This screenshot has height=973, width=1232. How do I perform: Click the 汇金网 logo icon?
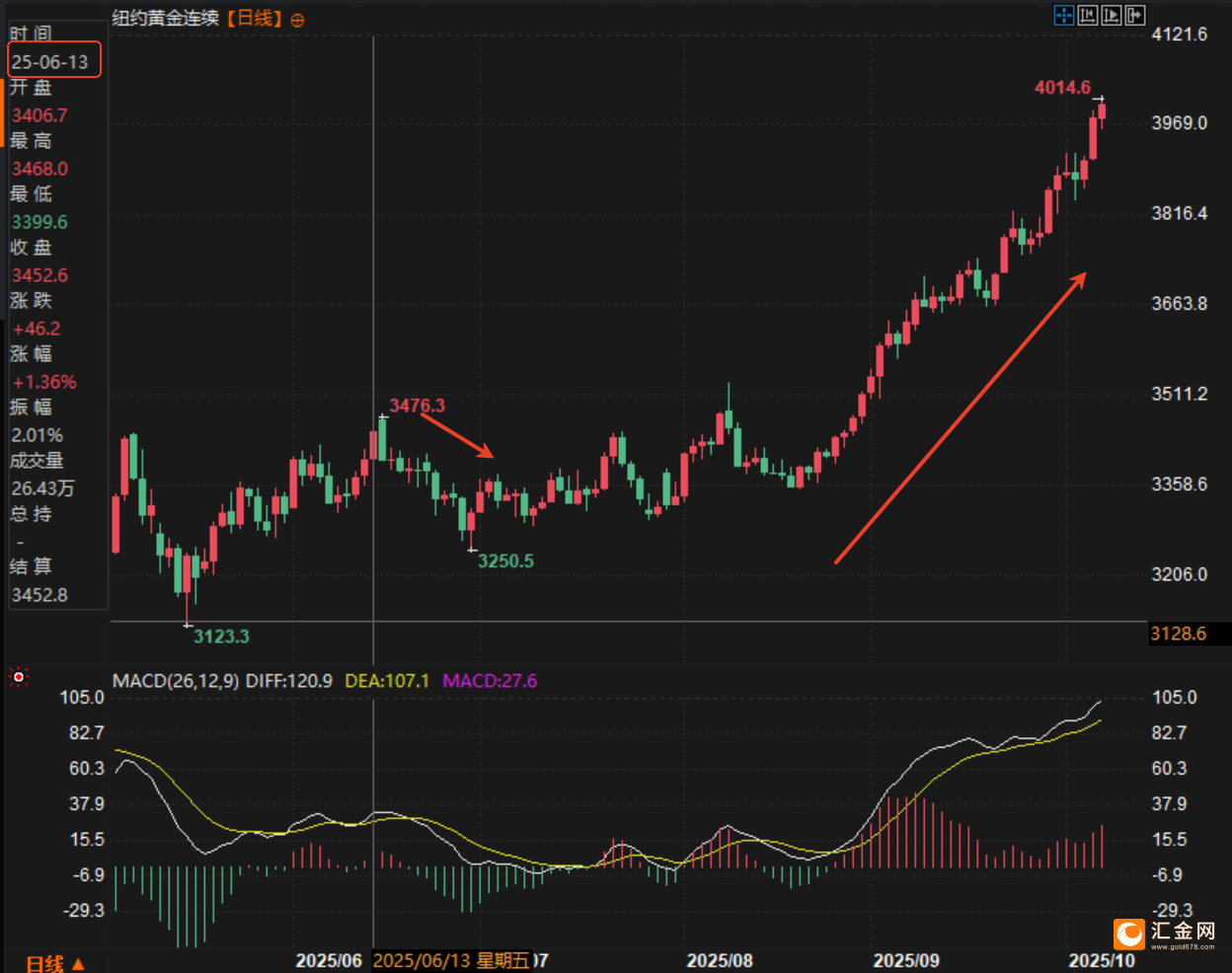pyautogui.click(x=1128, y=934)
